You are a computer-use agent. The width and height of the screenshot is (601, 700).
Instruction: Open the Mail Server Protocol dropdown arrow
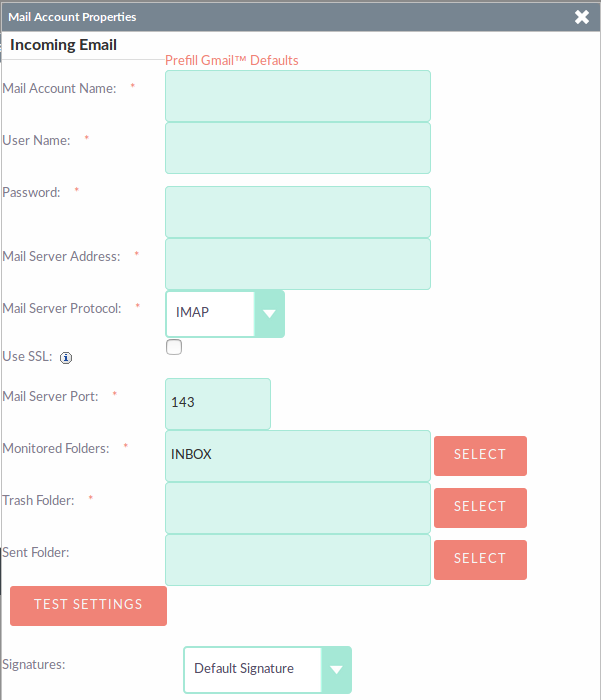coord(269,314)
